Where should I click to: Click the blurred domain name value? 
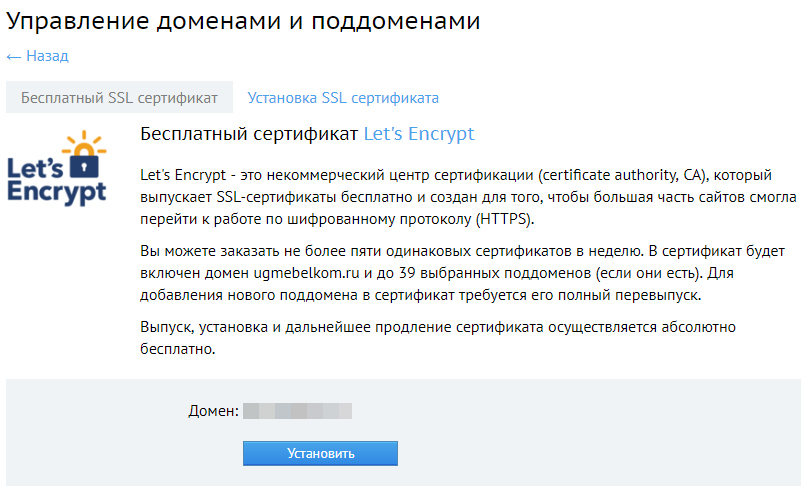pos(298,411)
